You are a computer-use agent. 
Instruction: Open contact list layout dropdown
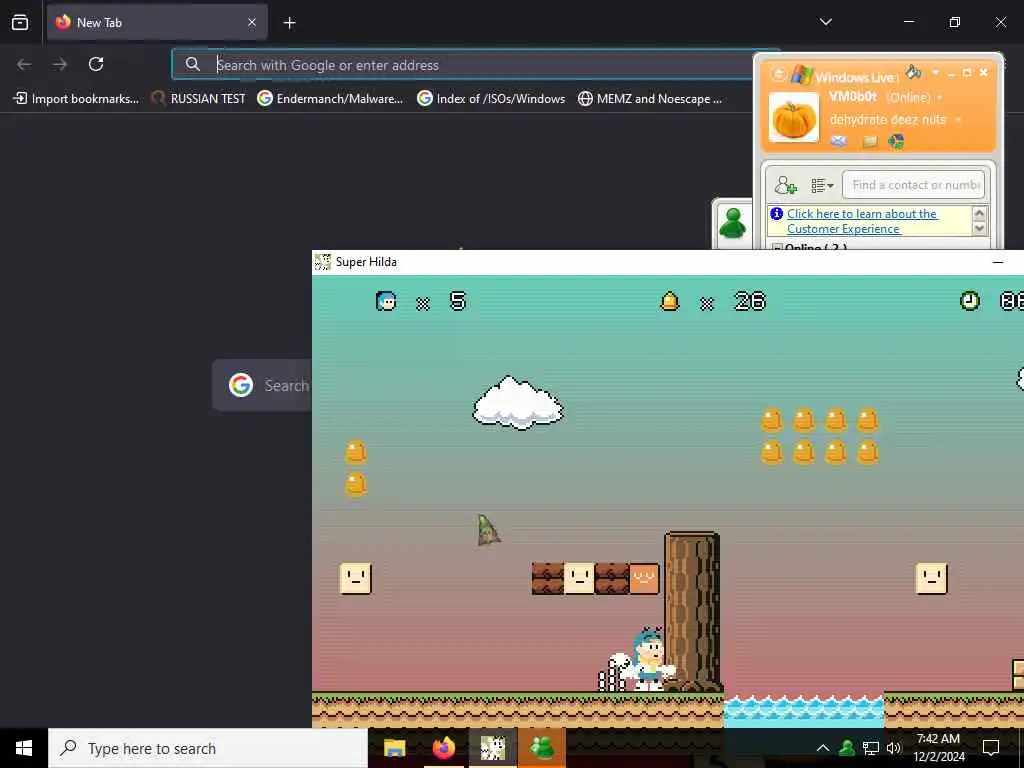point(822,185)
